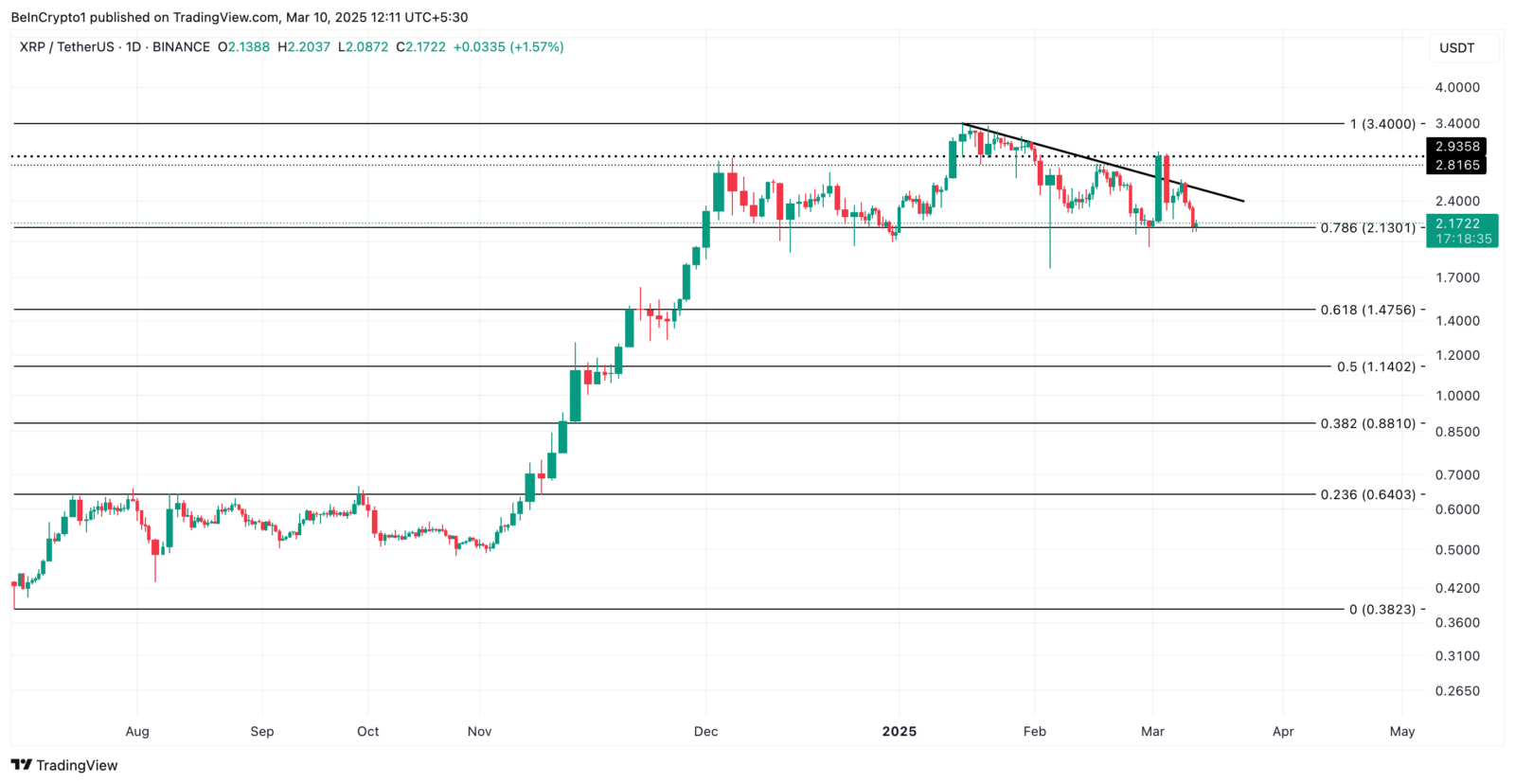Select the Dec label on time axis

tap(705, 731)
